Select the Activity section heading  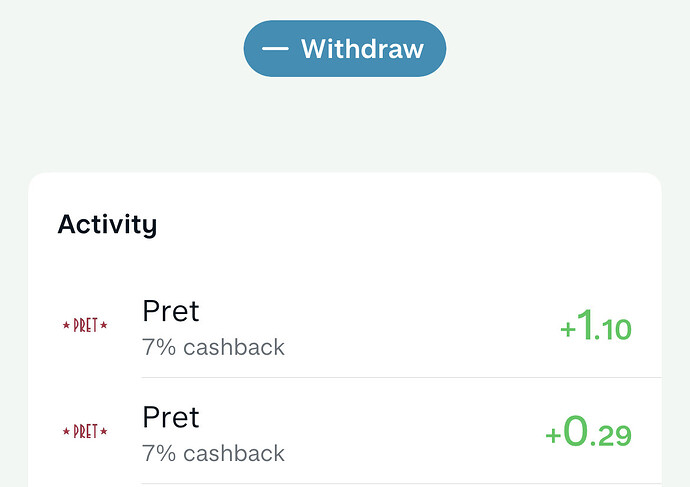coord(107,224)
